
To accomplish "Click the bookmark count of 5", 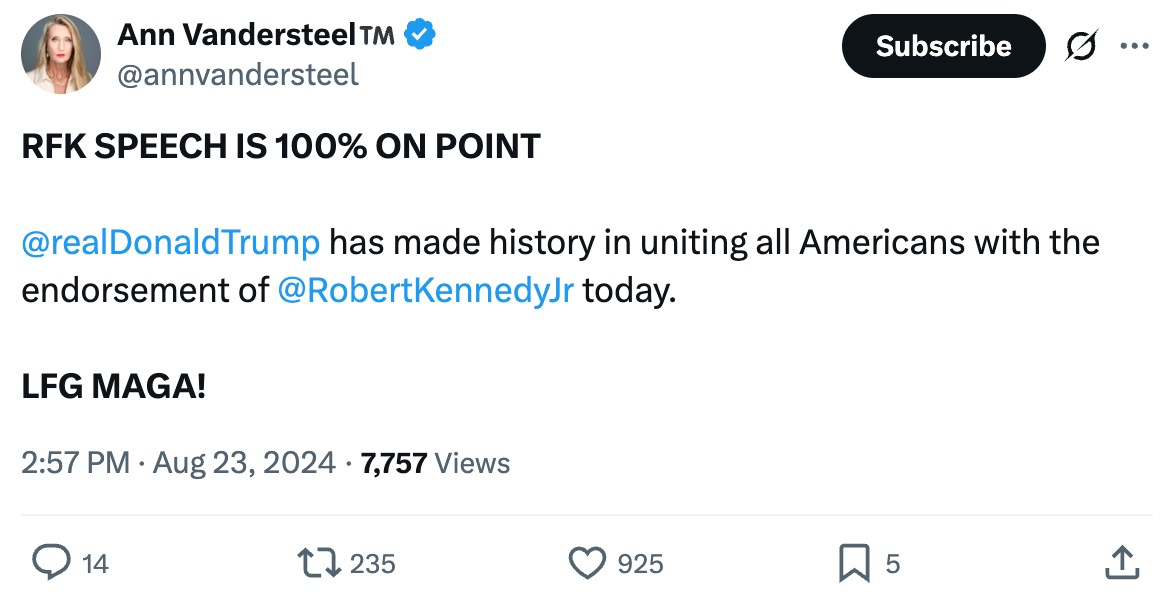I will (x=893, y=564).
